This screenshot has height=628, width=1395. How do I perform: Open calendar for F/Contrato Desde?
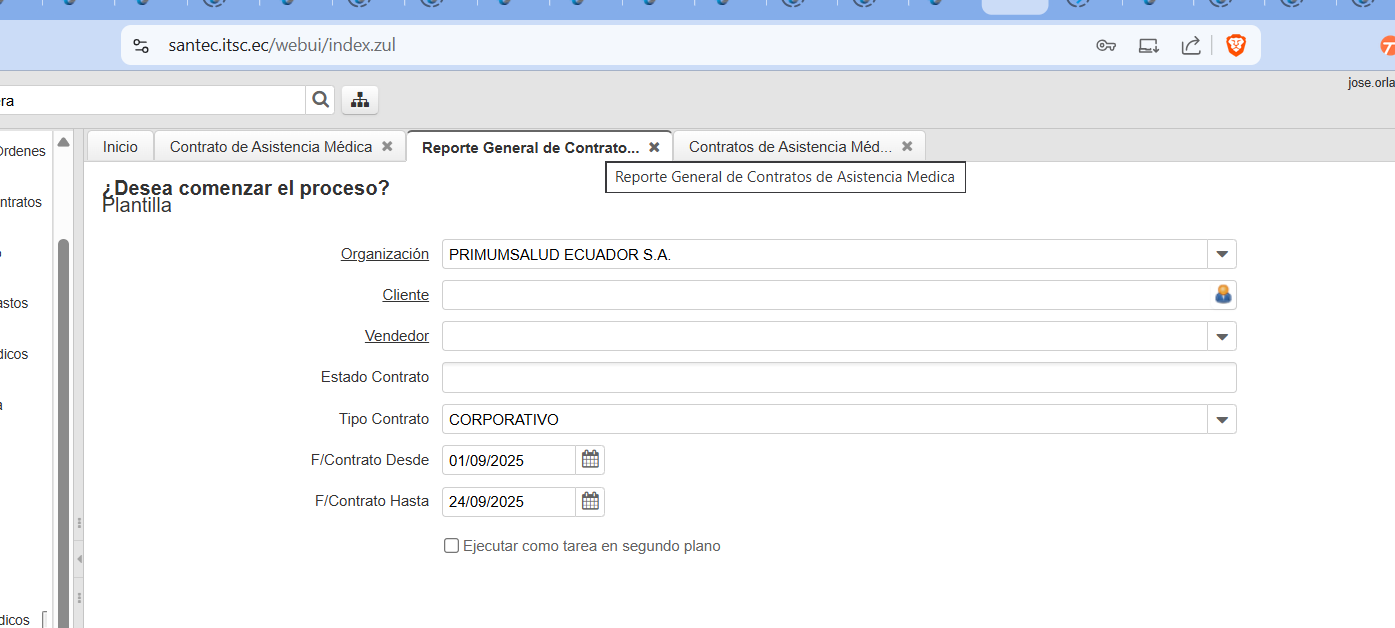(590, 460)
